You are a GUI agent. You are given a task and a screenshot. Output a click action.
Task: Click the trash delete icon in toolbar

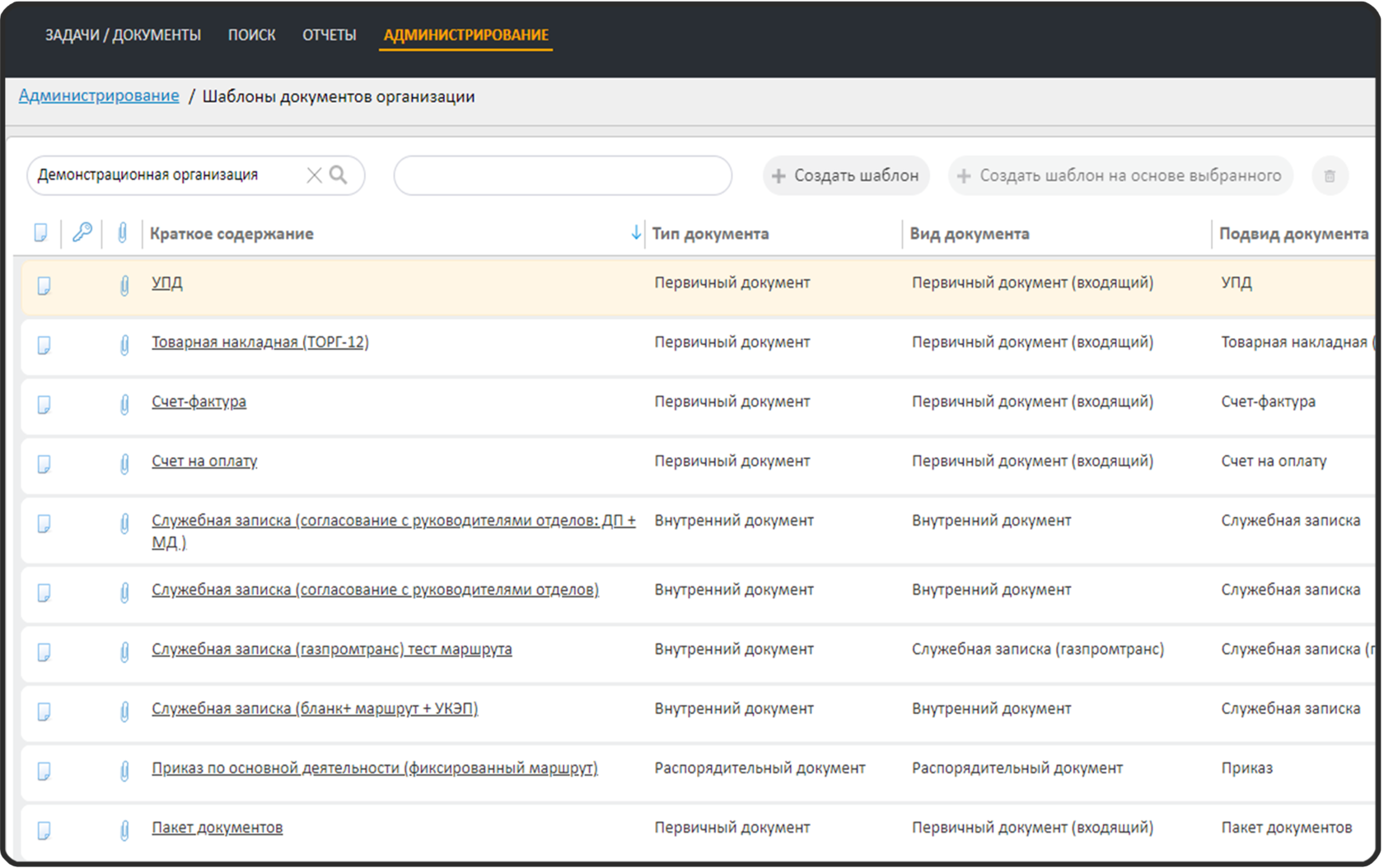click(1329, 175)
